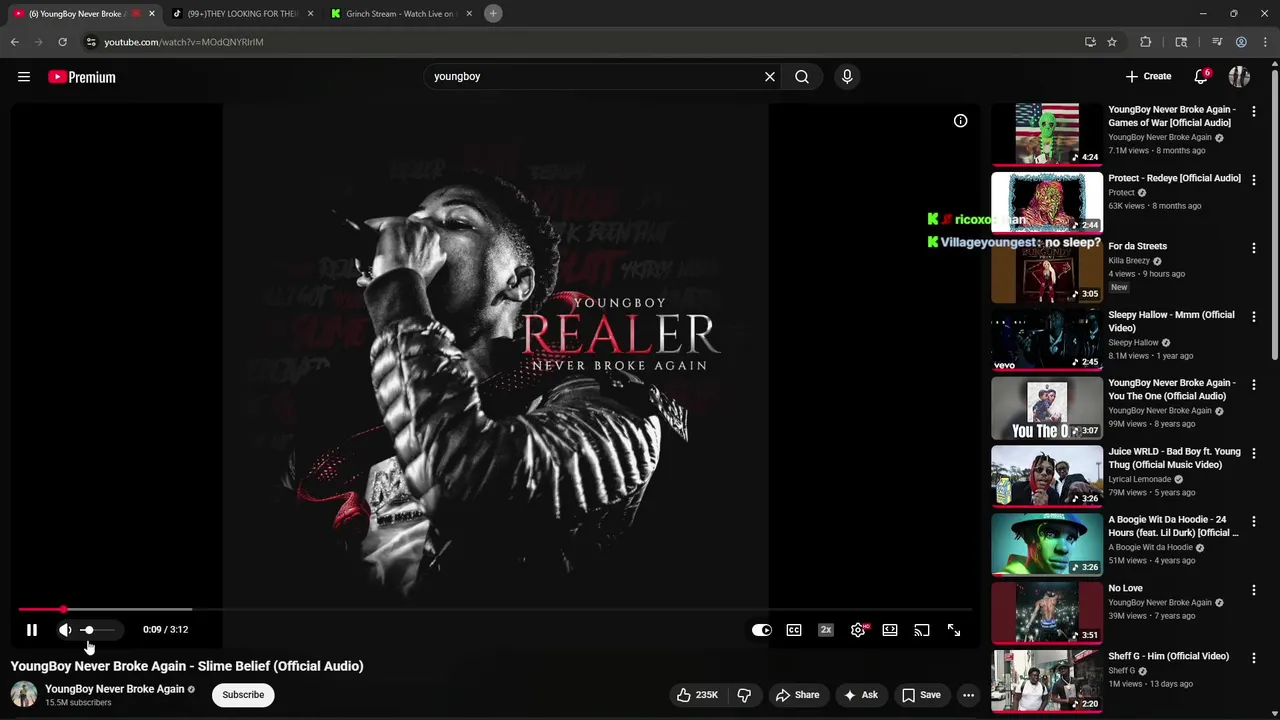
Task: Bookmark this page with star icon
Action: [1111, 42]
